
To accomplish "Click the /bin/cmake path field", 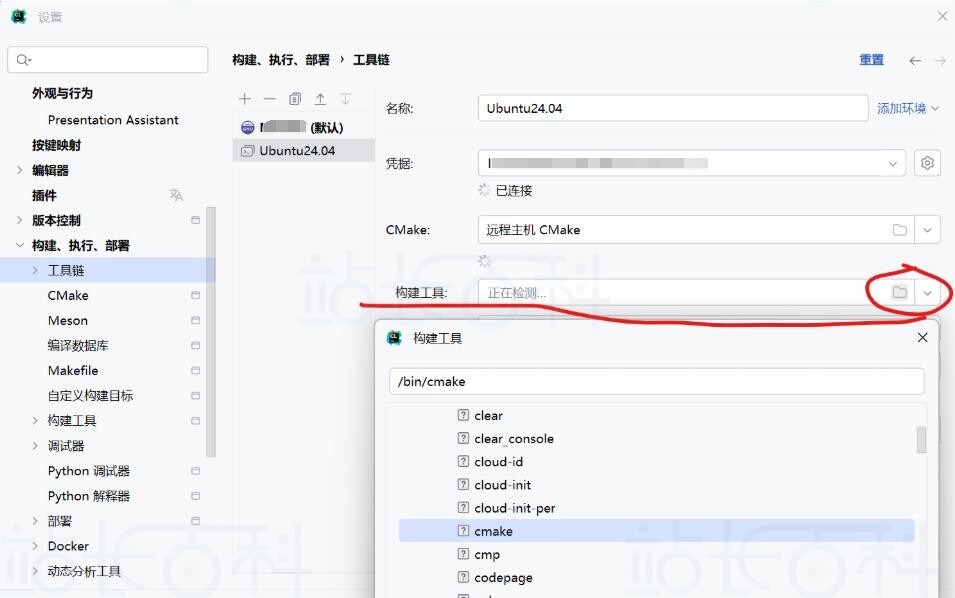I will click(657, 381).
